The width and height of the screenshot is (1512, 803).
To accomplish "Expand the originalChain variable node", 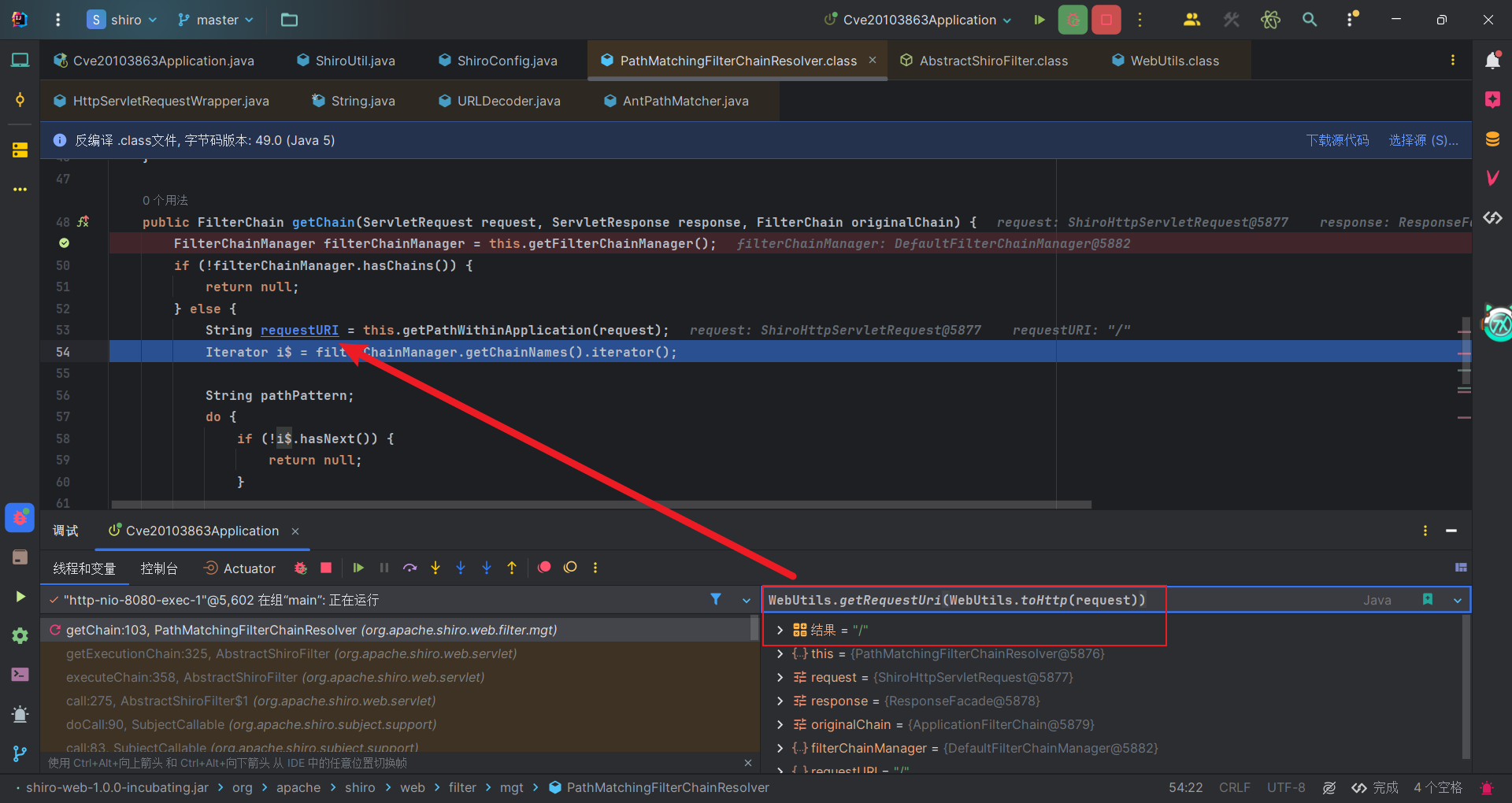I will point(780,724).
